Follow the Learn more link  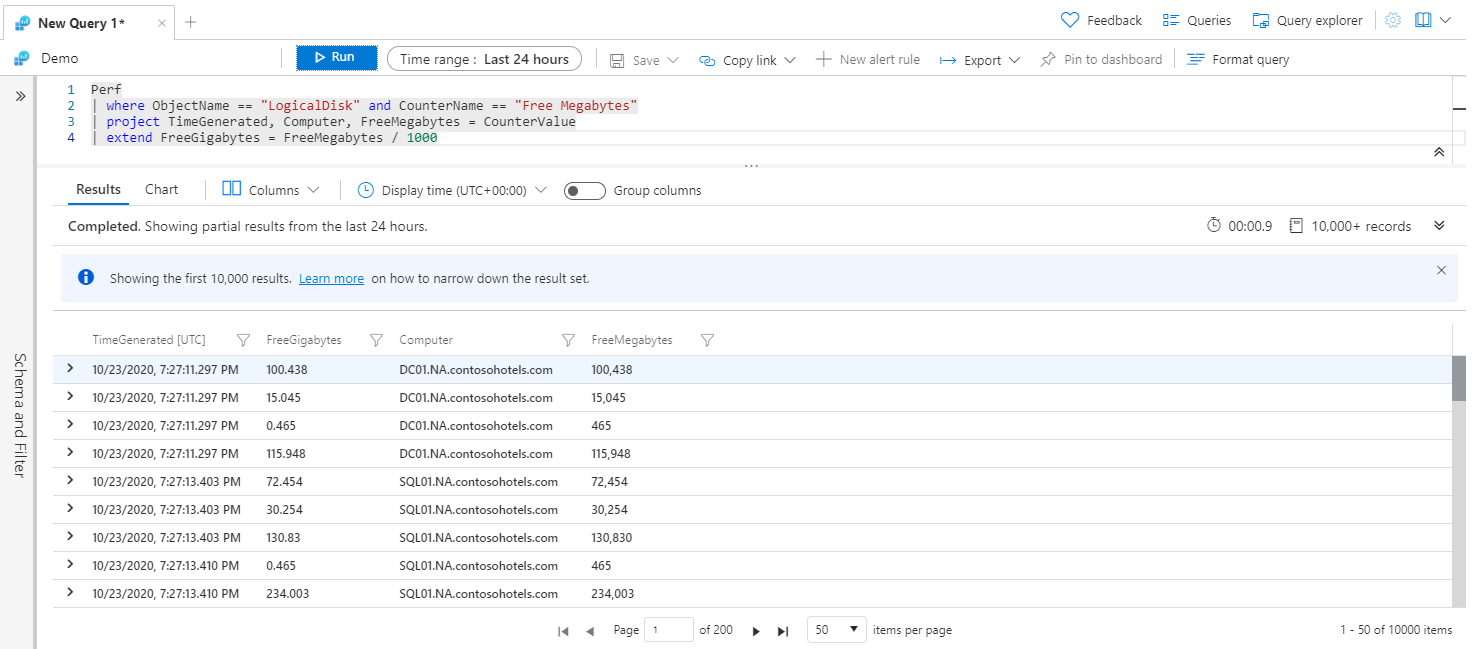[331, 279]
